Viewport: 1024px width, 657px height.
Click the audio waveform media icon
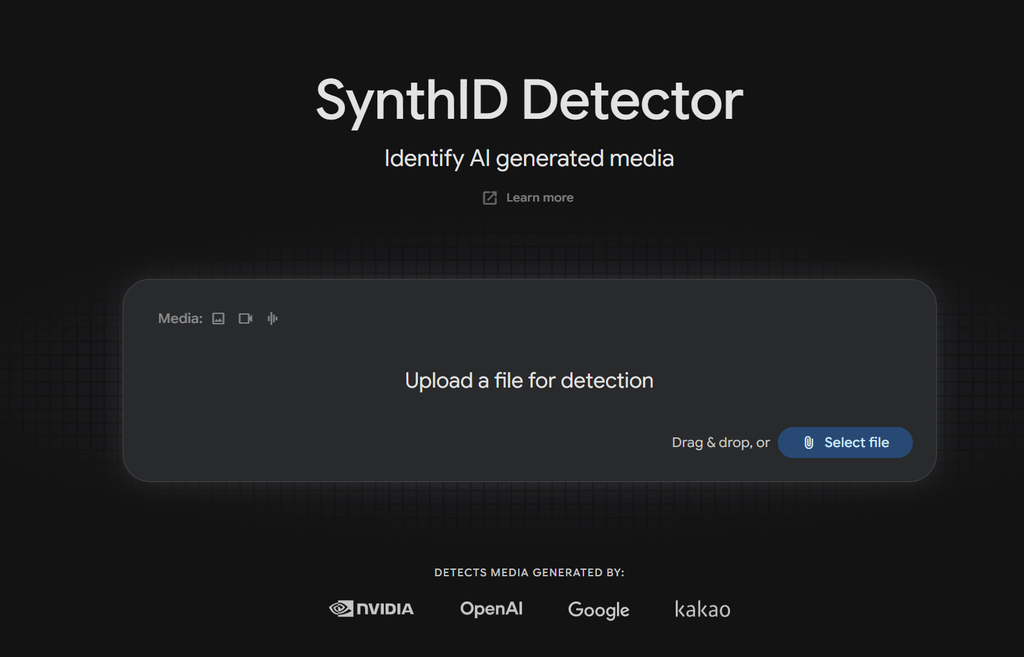coord(272,319)
